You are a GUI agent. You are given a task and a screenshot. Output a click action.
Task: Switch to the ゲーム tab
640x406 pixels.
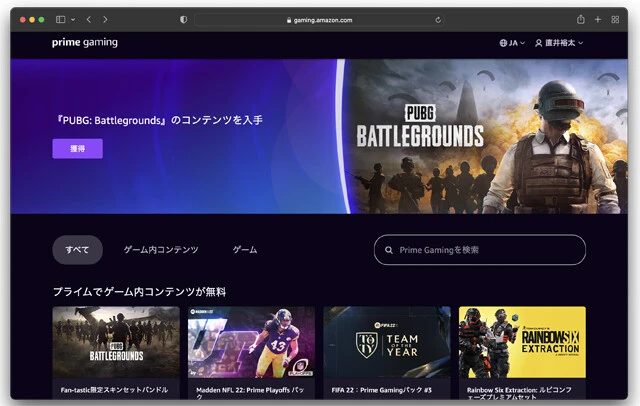245,249
